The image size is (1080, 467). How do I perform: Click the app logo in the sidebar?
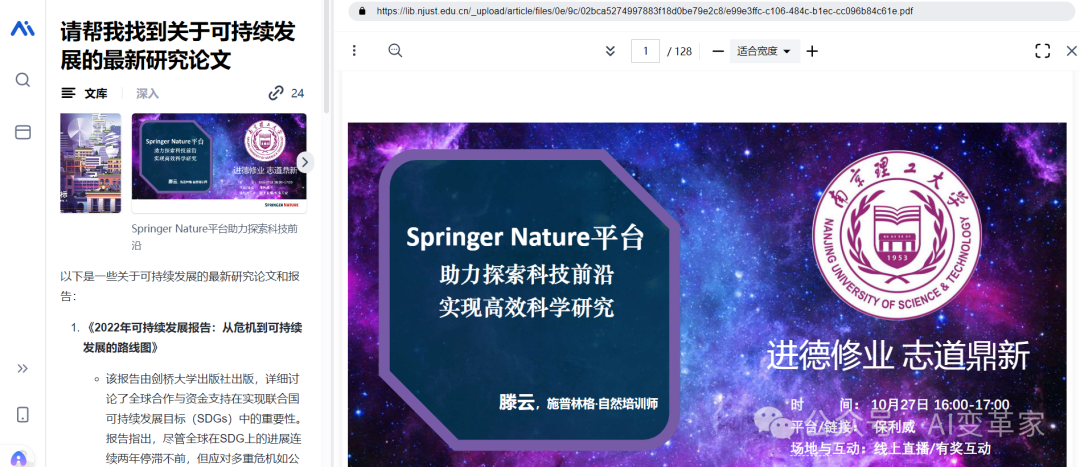[23, 28]
